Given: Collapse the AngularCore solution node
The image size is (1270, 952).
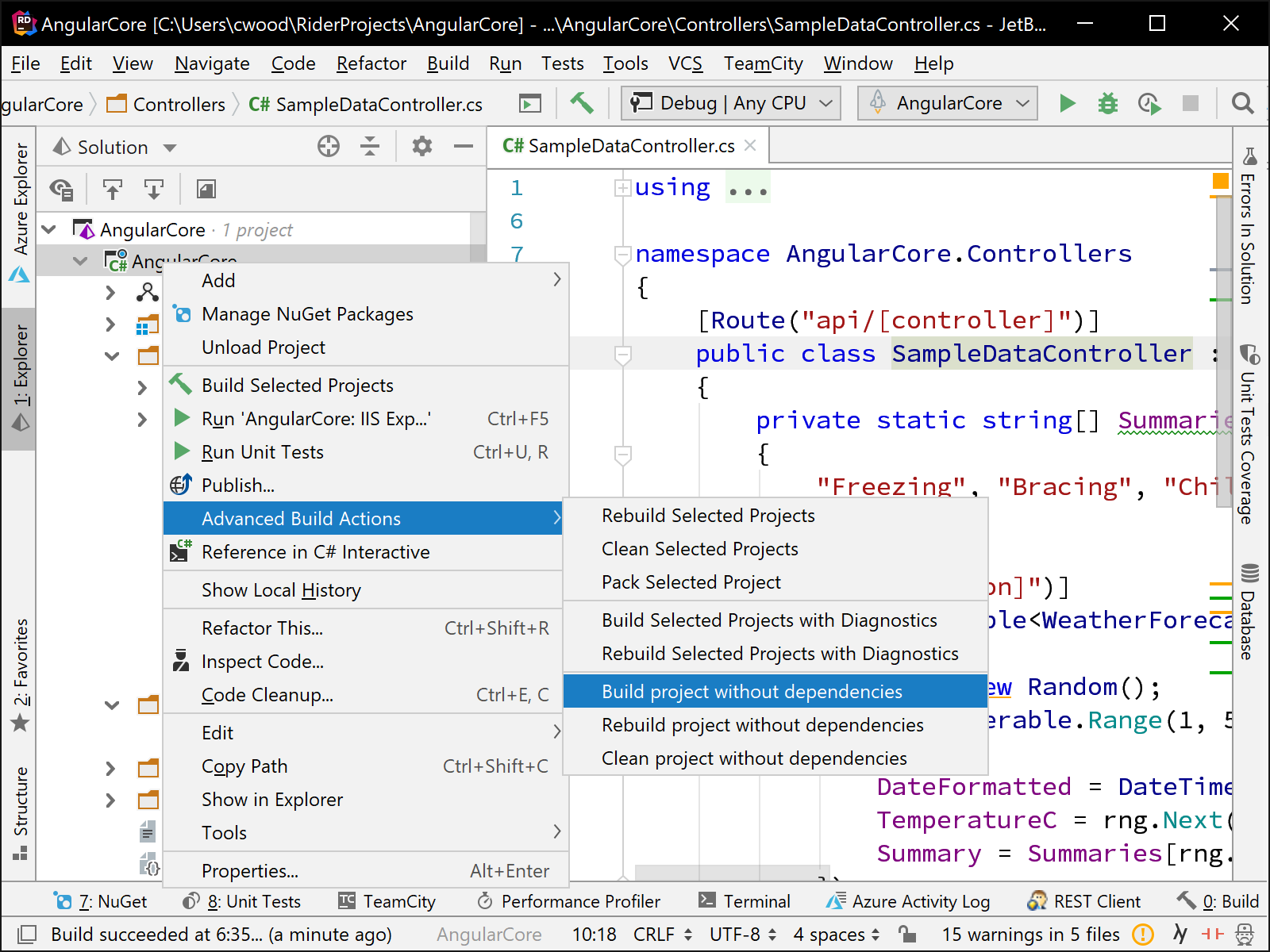Looking at the screenshot, I should point(49,230).
